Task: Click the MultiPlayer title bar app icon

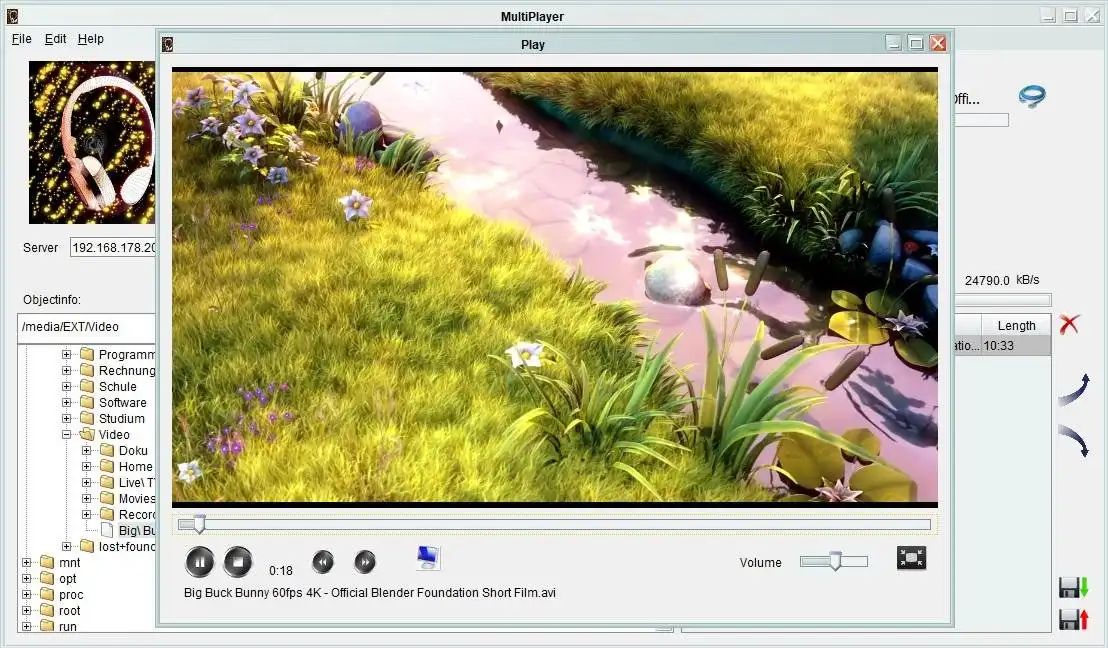Action: pos(12,16)
